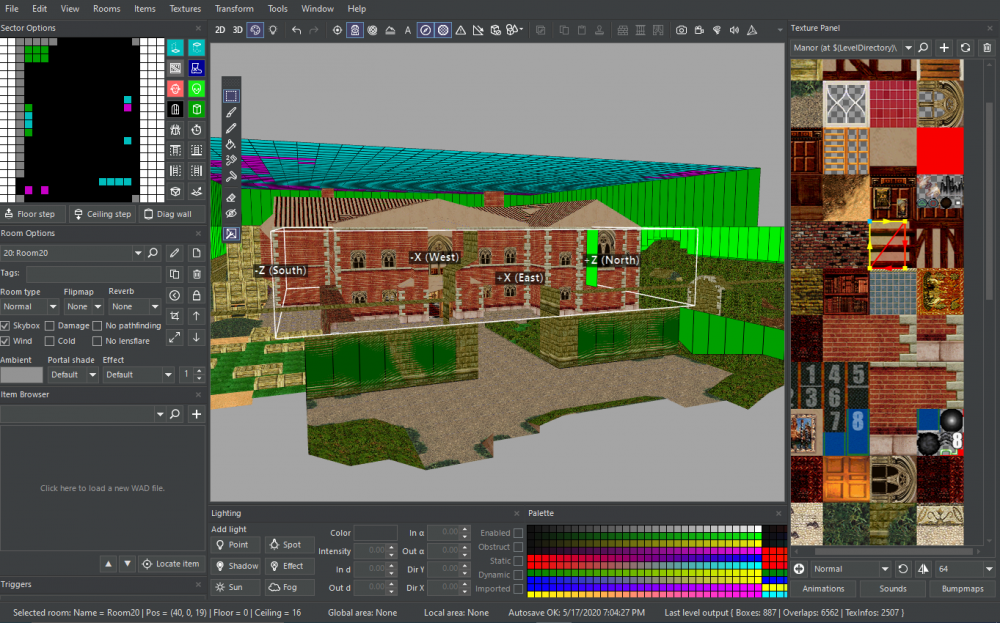The width and height of the screenshot is (1000, 623).
Task: Mark sector as trigger triggerer (stopwatch)
Action: coord(196,129)
